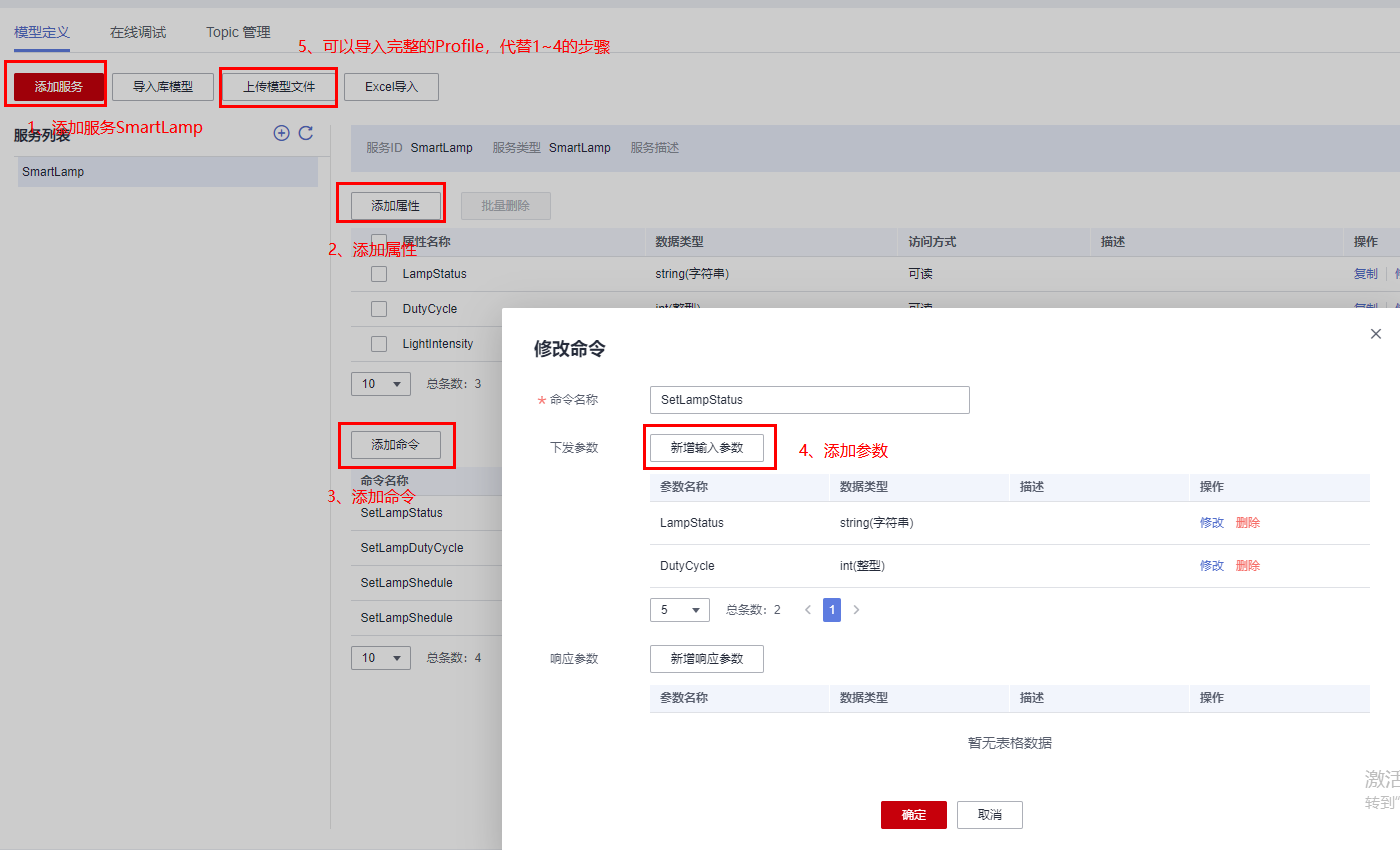Select page 1 in parameter pagination

[832, 610]
